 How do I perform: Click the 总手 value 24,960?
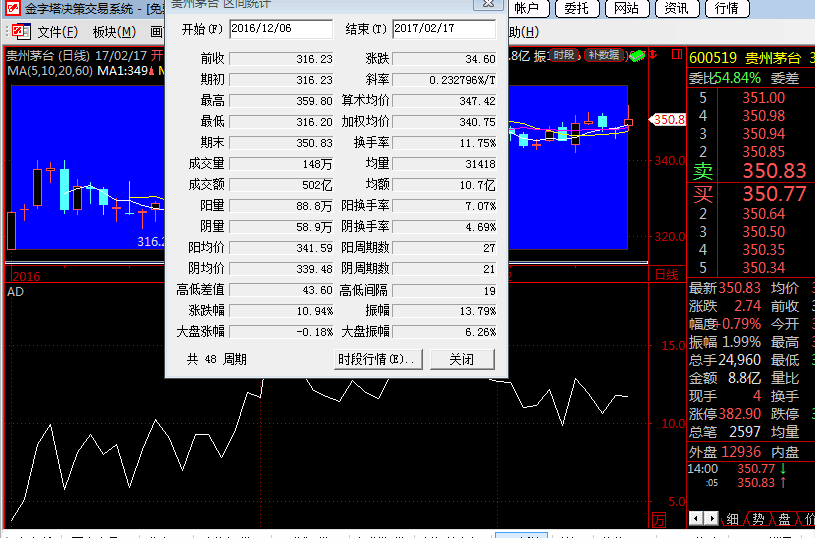739,360
